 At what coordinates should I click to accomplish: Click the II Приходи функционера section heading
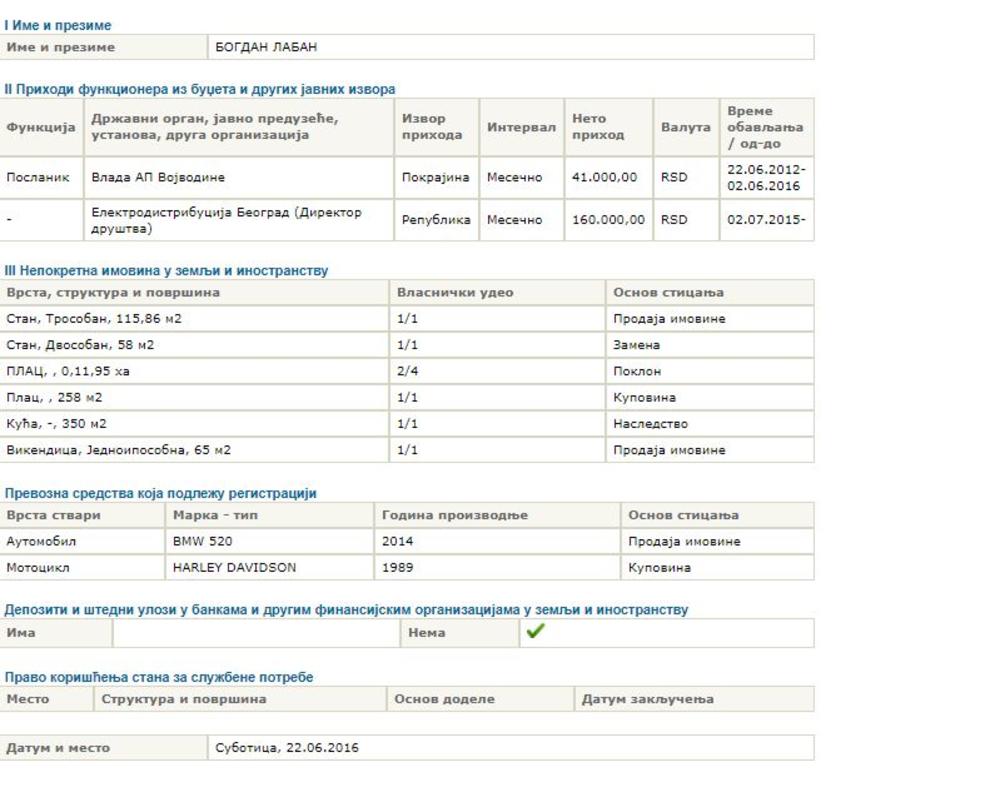point(200,89)
